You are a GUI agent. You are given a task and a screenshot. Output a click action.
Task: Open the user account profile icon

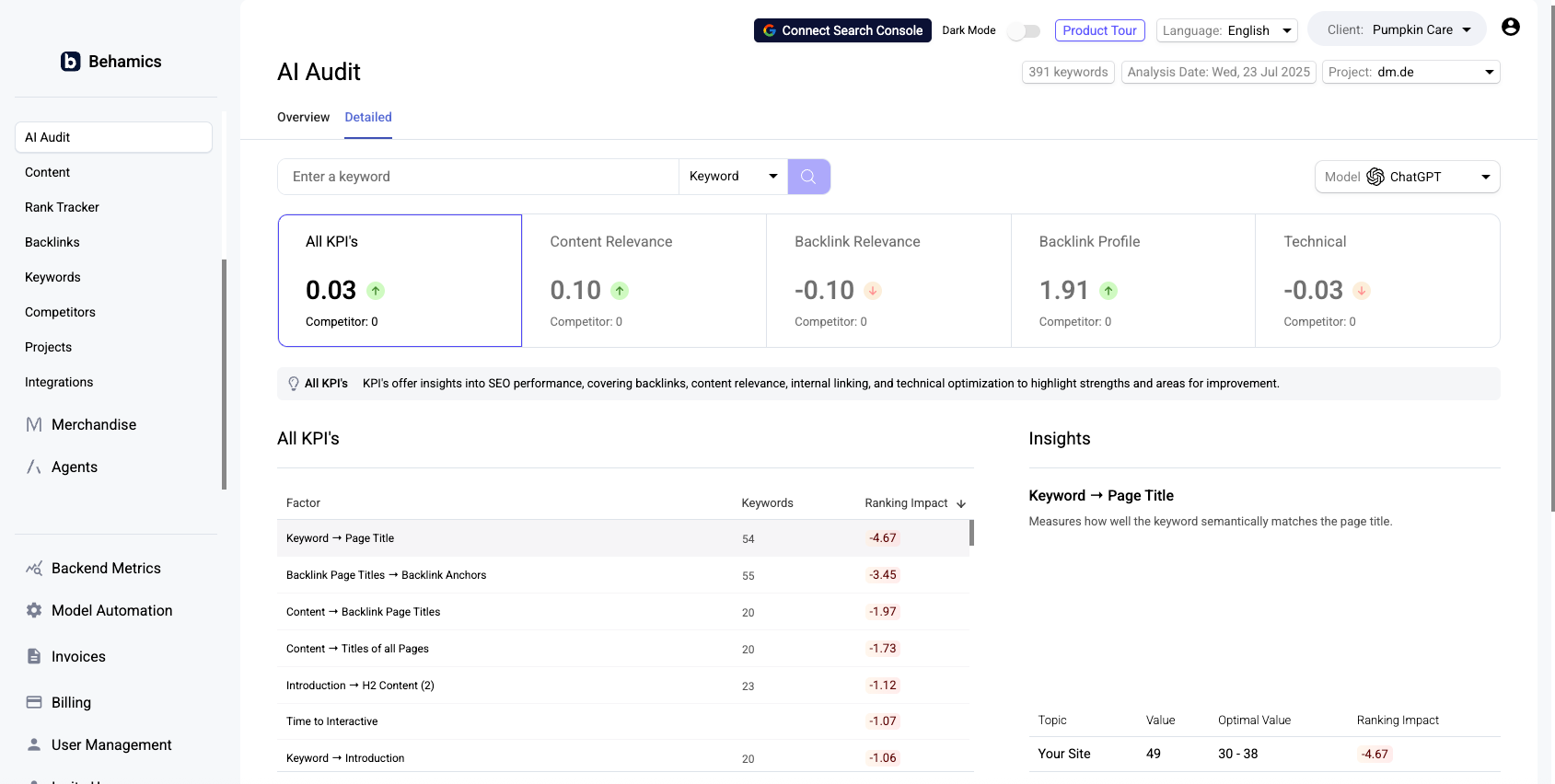point(1510,28)
